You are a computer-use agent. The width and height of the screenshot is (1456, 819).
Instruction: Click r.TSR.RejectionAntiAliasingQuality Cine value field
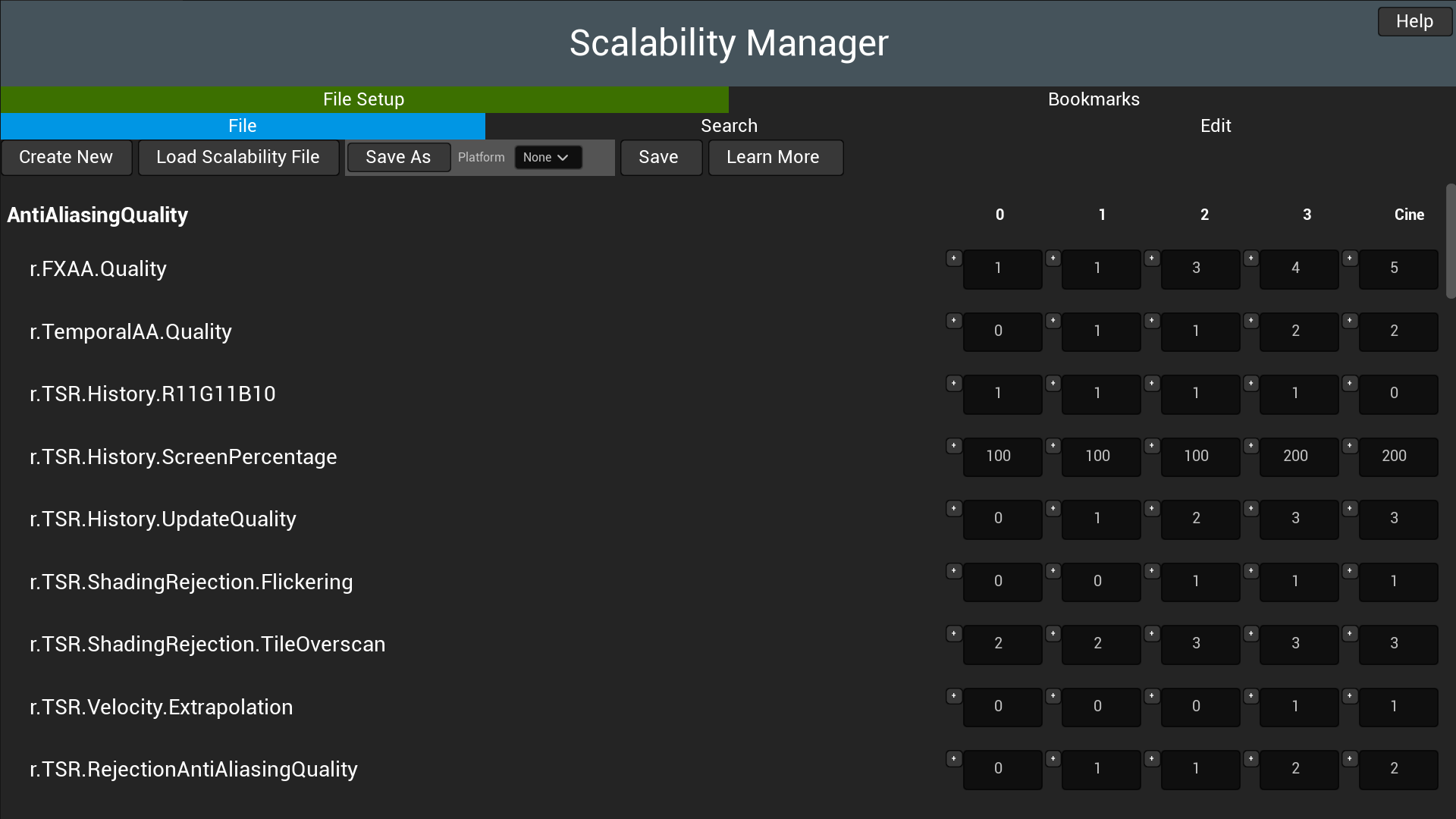(x=1398, y=770)
